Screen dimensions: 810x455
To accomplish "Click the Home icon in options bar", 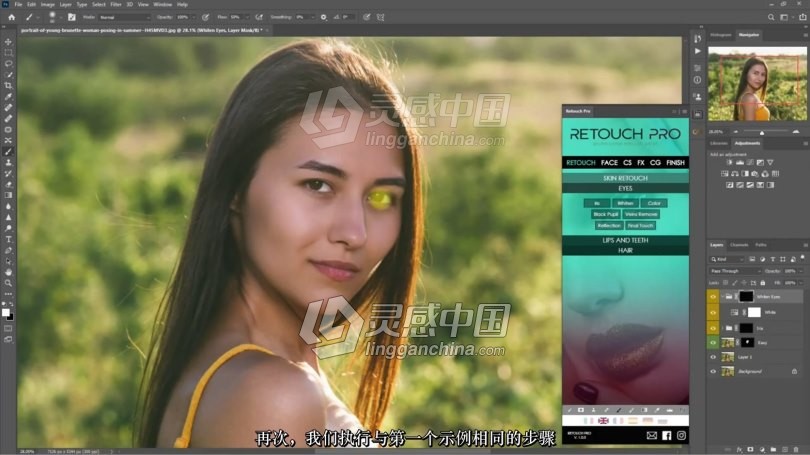I will (x=11, y=17).
